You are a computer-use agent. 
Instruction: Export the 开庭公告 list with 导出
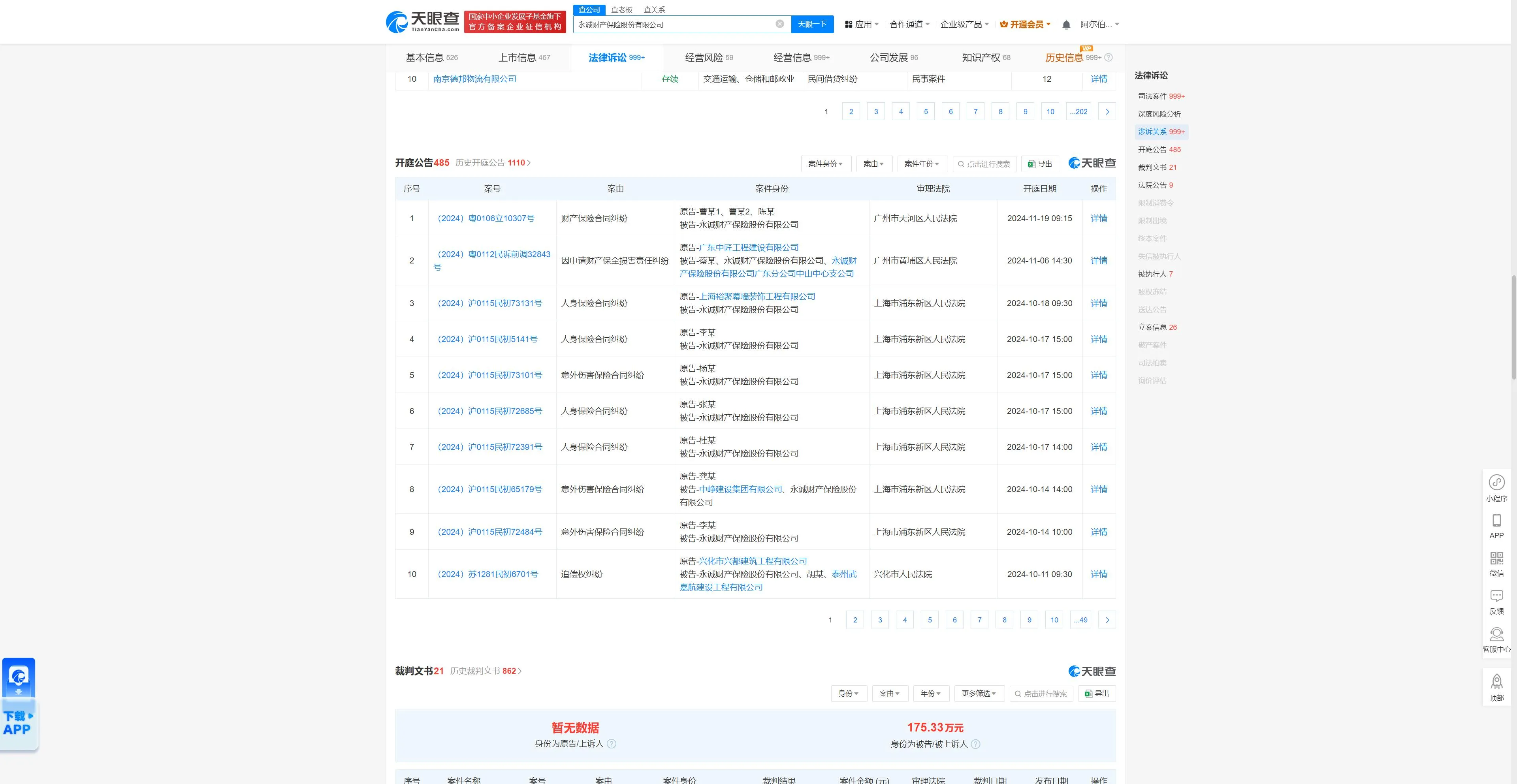click(1040, 164)
